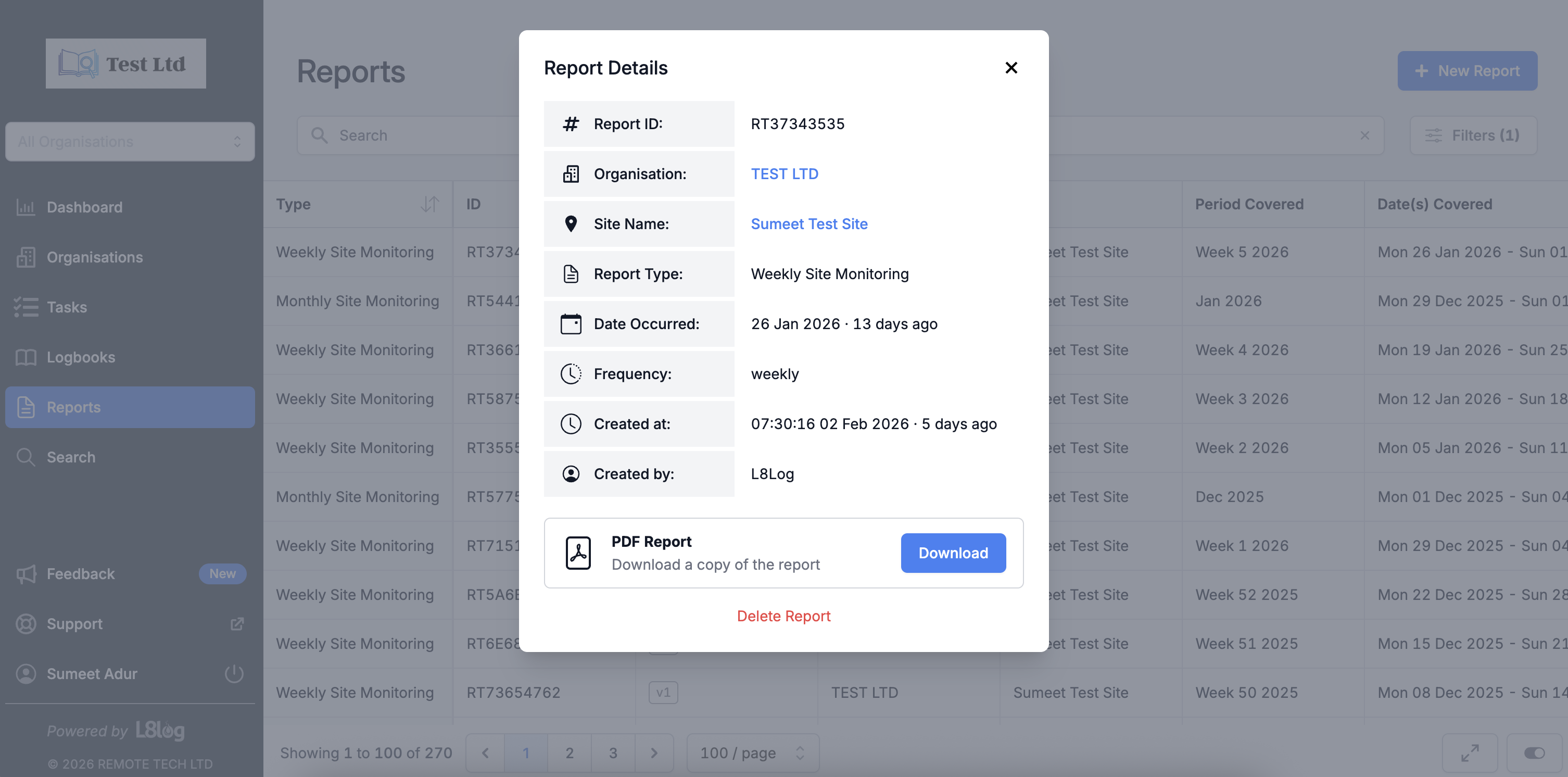Open the Dashboard from the sidebar icon
The height and width of the screenshot is (777, 1568).
(x=26, y=207)
